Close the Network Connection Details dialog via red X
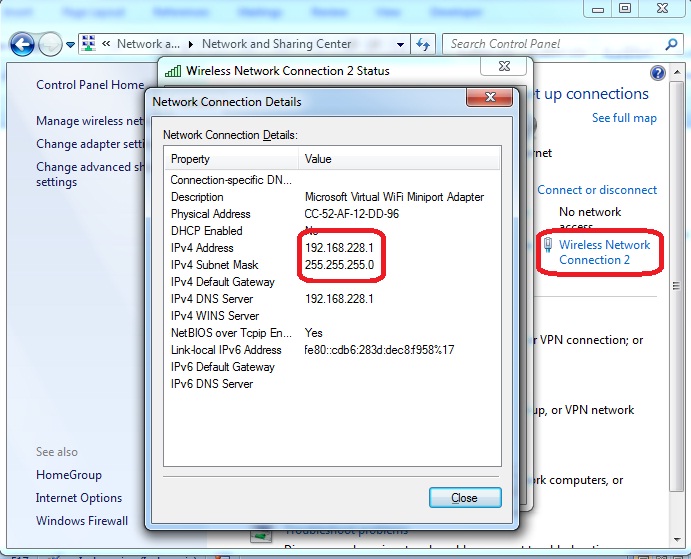The image size is (691, 559). [x=490, y=97]
